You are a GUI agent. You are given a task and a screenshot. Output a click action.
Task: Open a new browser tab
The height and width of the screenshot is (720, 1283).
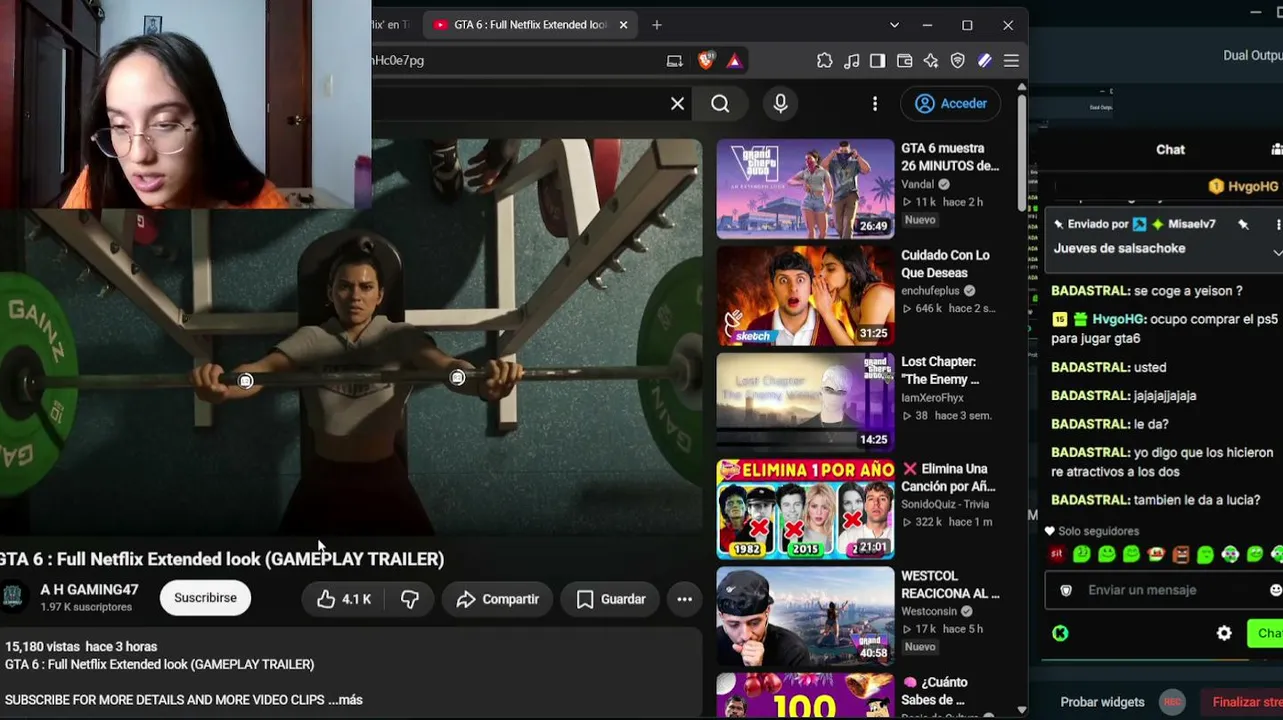[657, 25]
